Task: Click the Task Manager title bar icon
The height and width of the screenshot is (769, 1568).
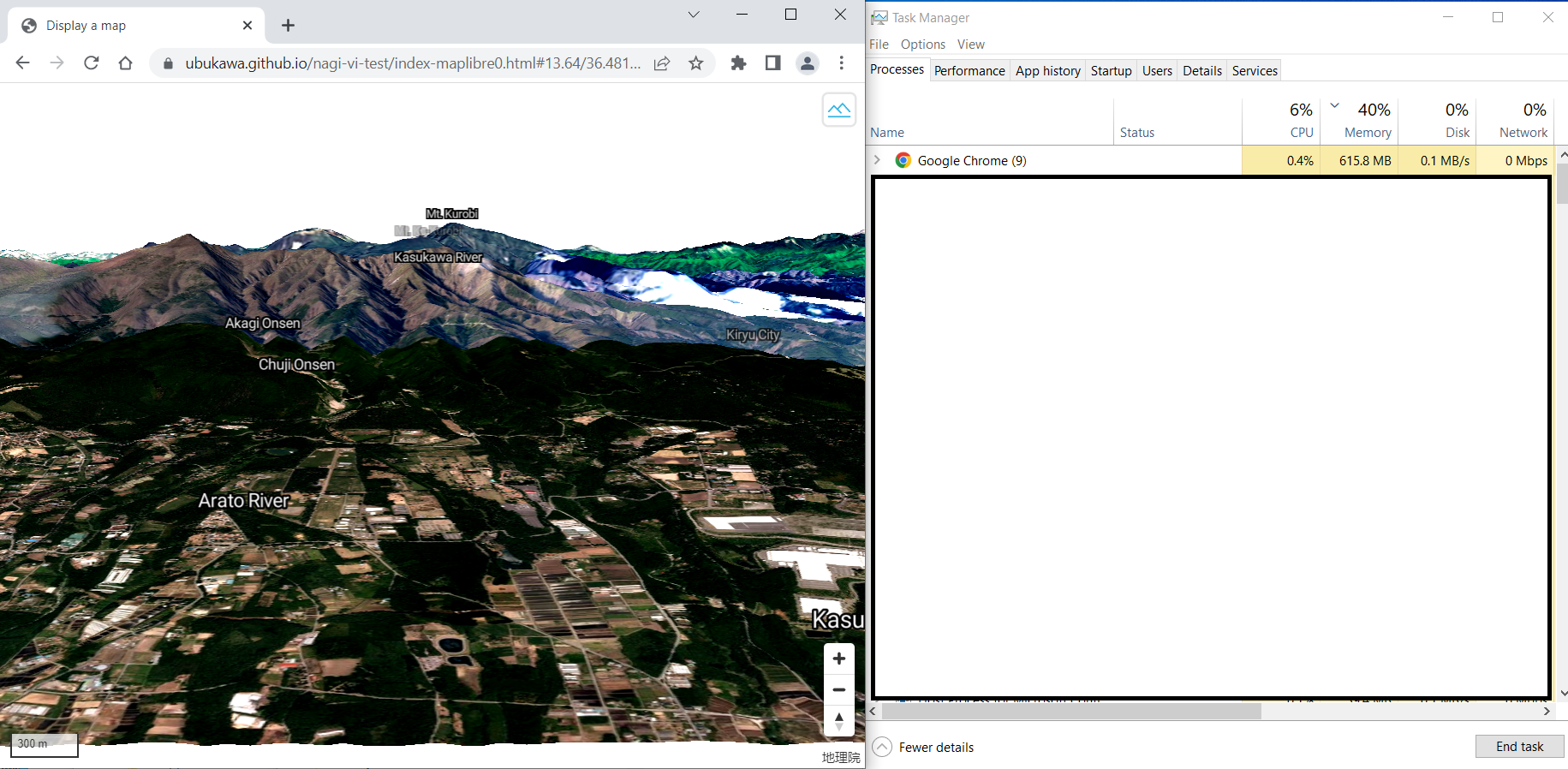Action: coord(879,17)
